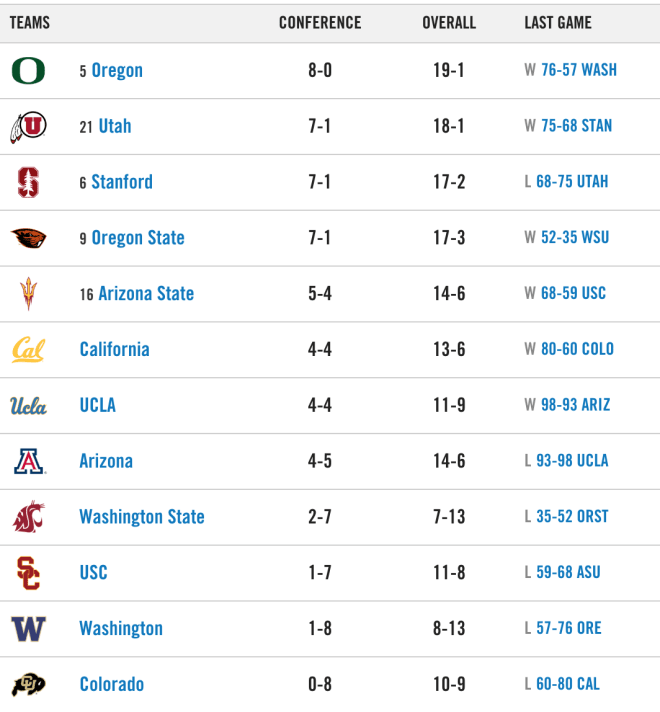View the 68-75 UTAH last game link
Viewport: 660px width, 712px height.
tap(572, 182)
